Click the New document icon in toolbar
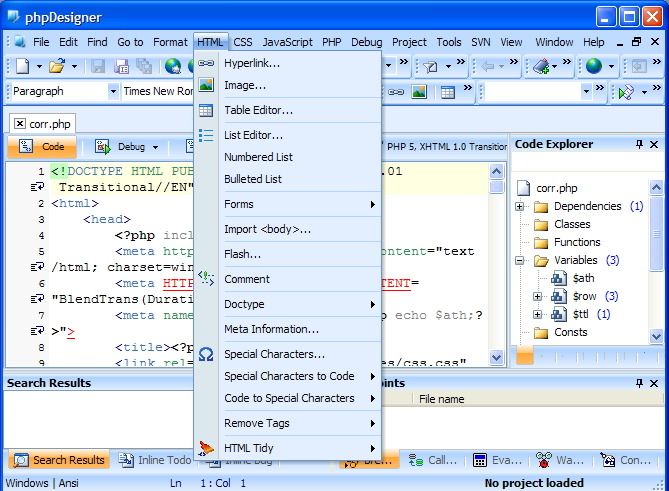This screenshot has height=491, width=669. click(x=23, y=66)
